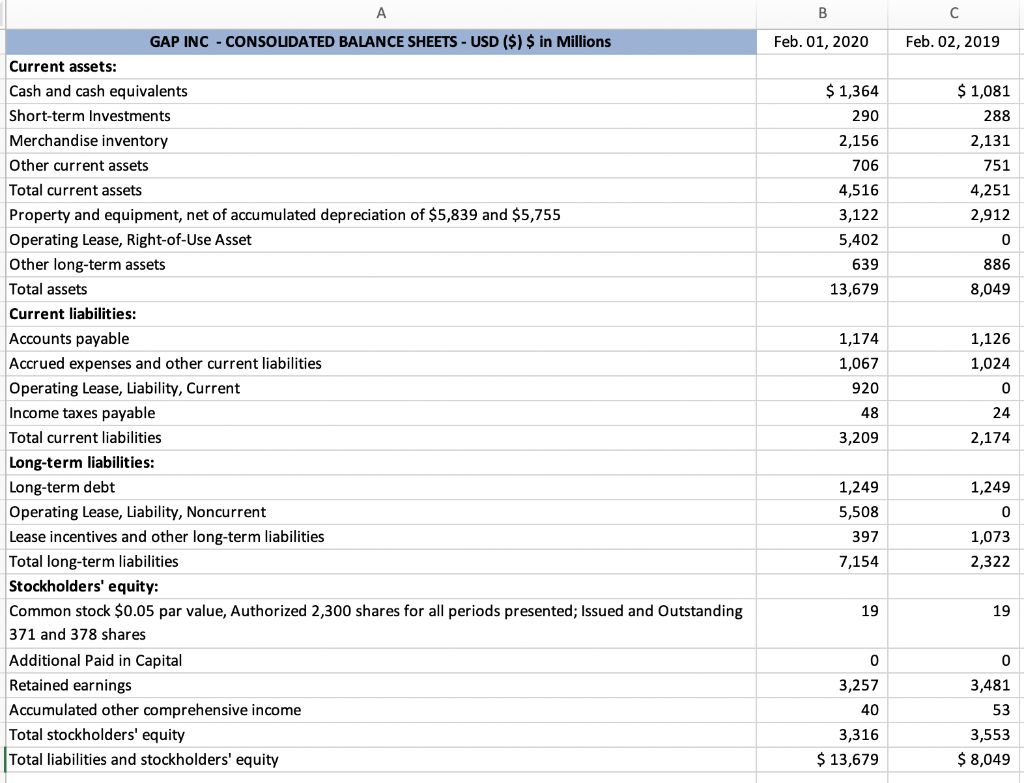Click the Cash and cash equivalents label
Viewport: 1024px width, 783px height.
(x=97, y=91)
